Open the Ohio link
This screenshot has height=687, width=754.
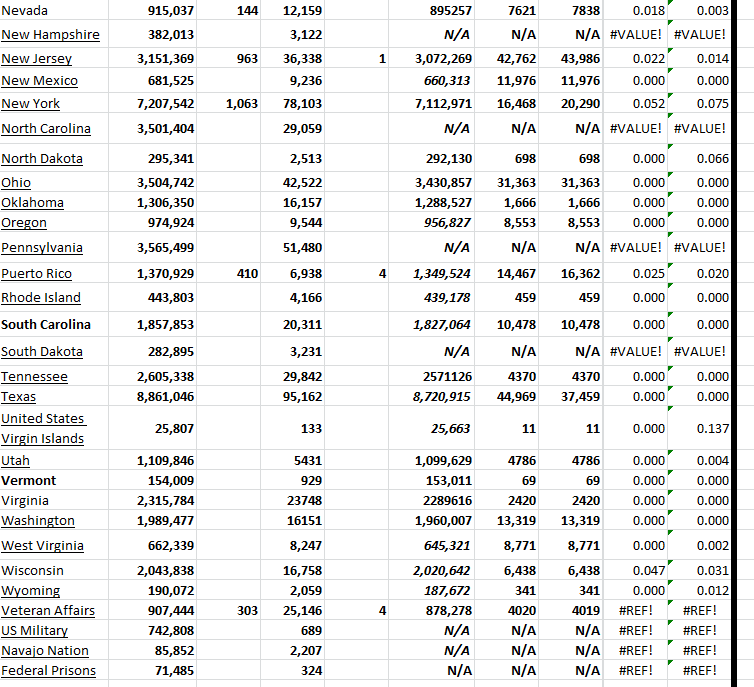pos(16,183)
